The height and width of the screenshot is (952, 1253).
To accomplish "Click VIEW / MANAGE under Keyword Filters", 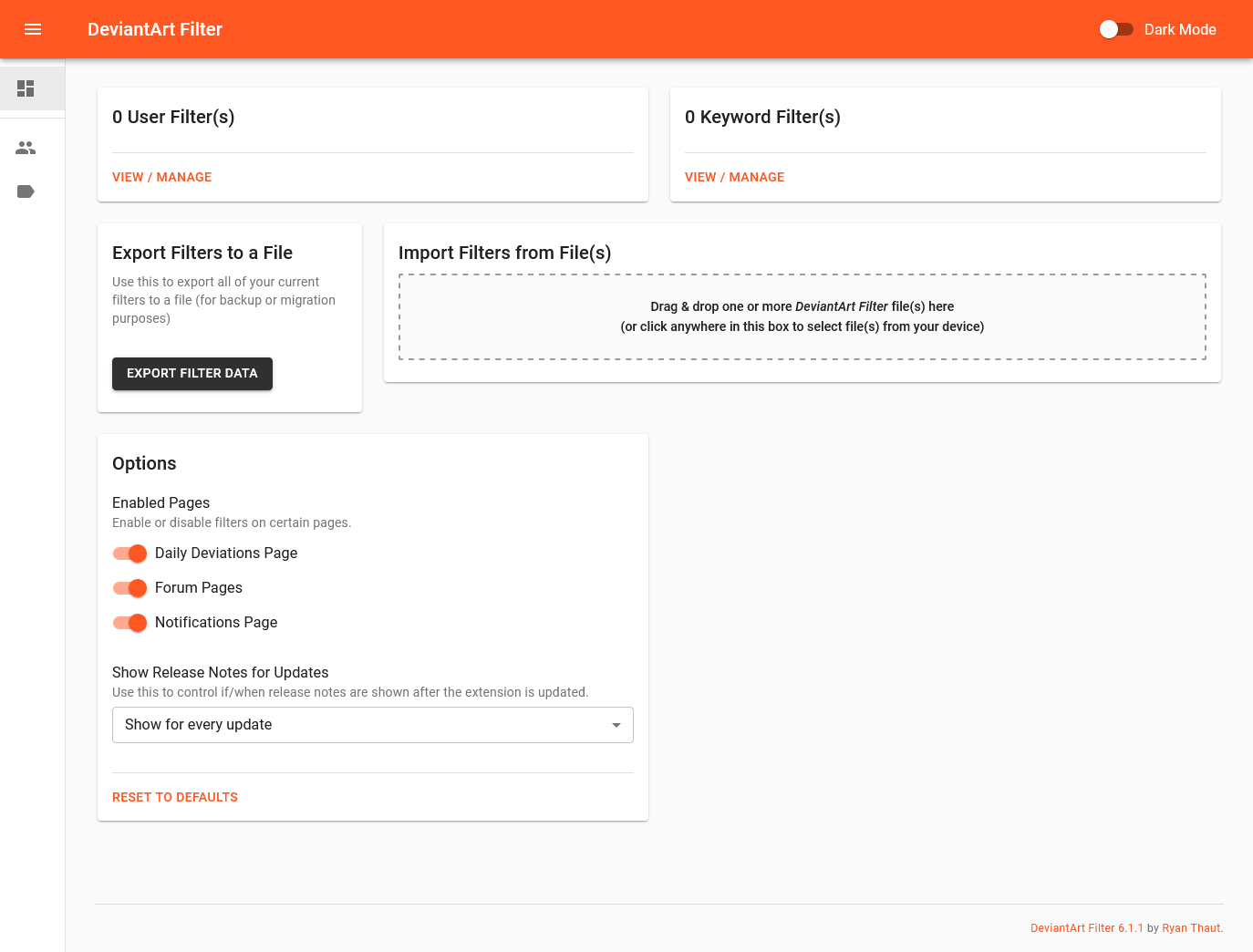I will [734, 177].
